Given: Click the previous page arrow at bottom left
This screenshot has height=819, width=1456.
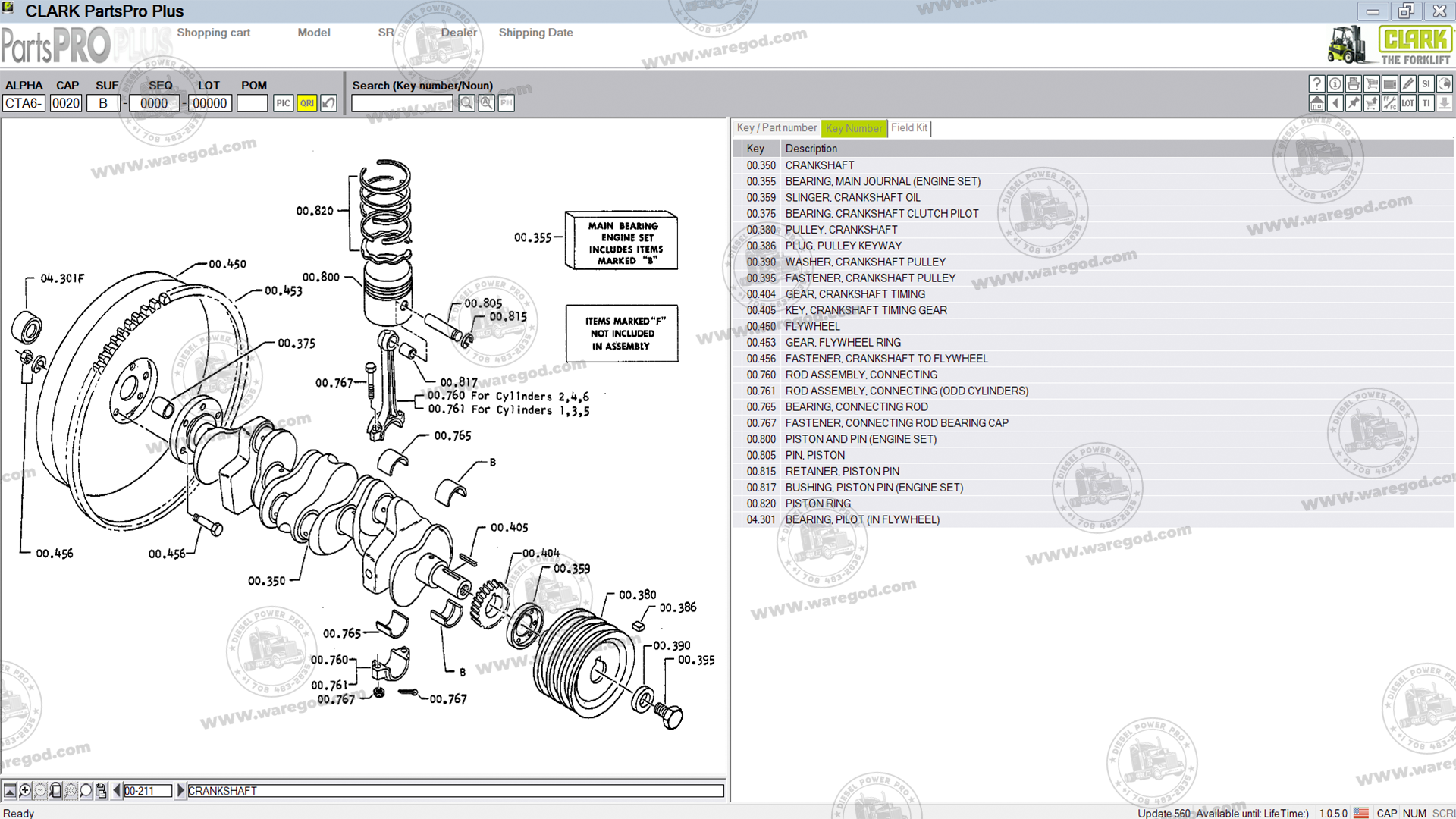Looking at the screenshot, I should [x=116, y=790].
